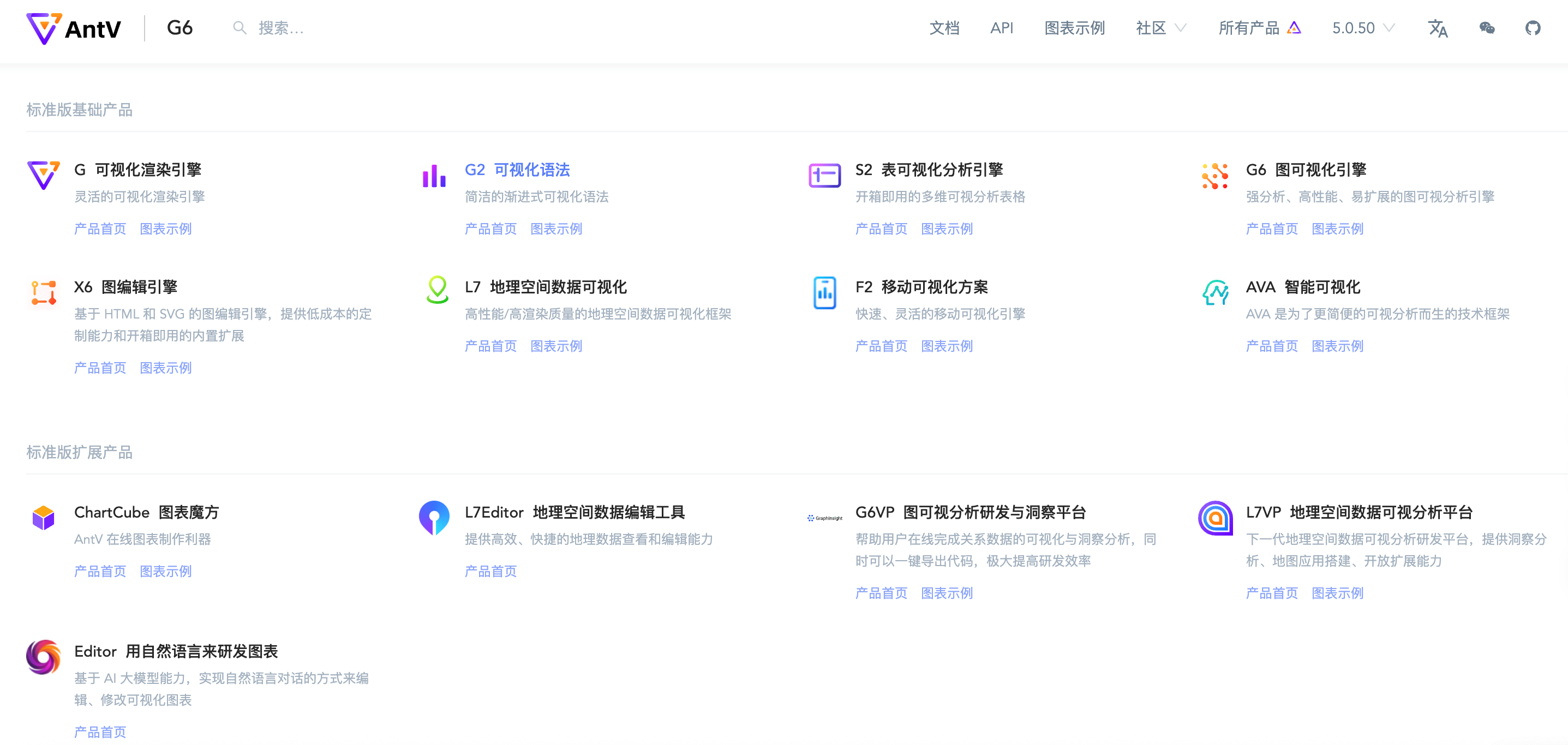Screen dimensions: 1568x745
Task: Click the Editor swirl logo icon
Action: click(43, 657)
